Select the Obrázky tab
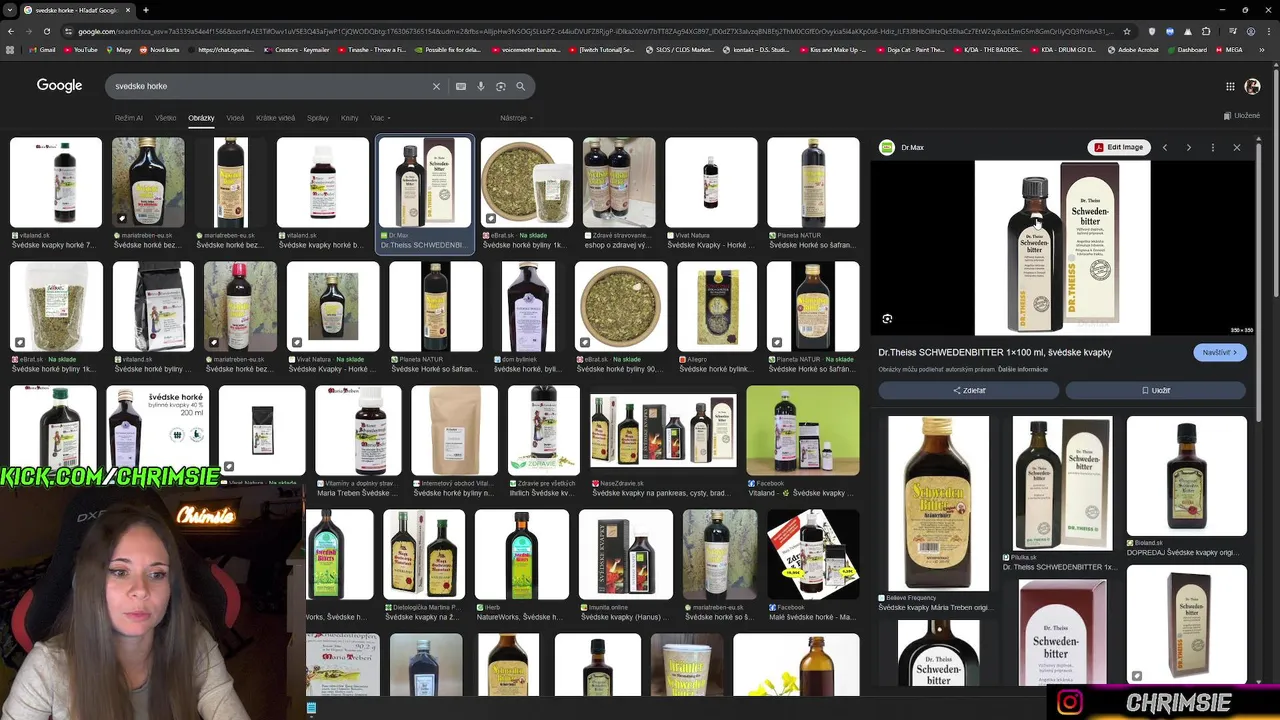Image resolution: width=1280 pixels, height=720 pixels. point(201,118)
